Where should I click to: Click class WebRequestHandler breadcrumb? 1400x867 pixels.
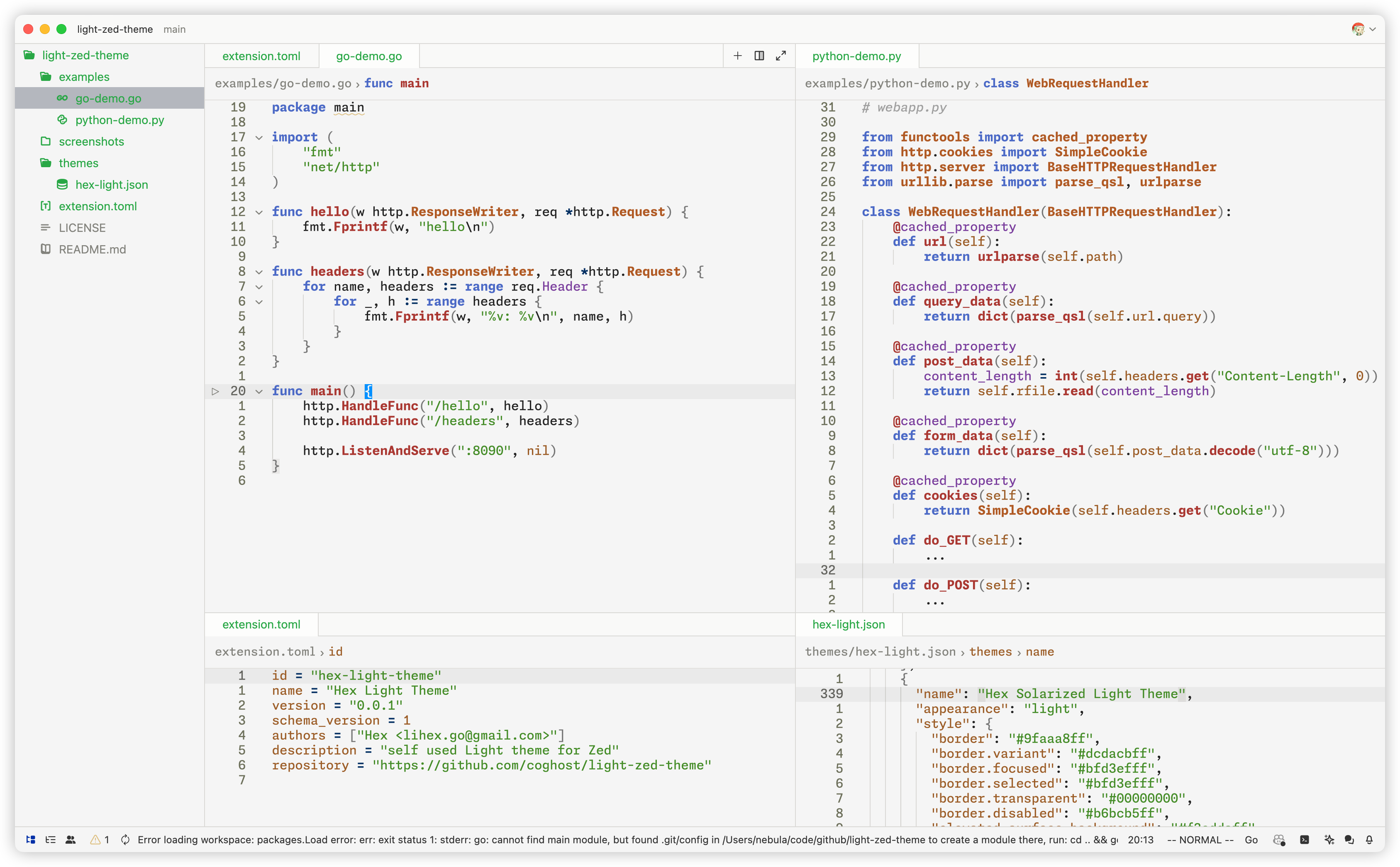coord(1066,83)
